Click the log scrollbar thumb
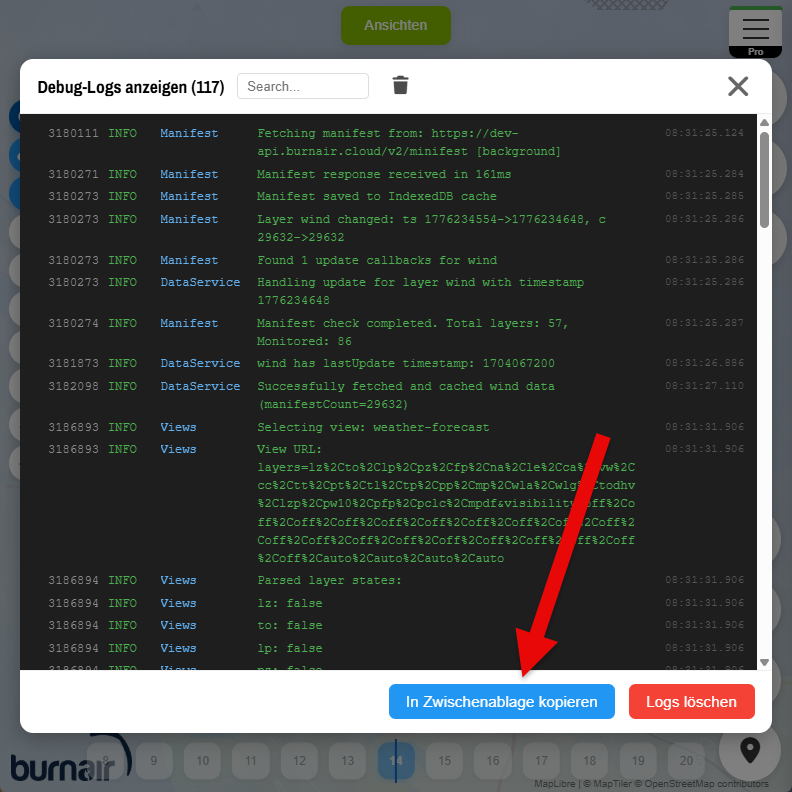792x792 pixels. pyautogui.click(x=764, y=180)
